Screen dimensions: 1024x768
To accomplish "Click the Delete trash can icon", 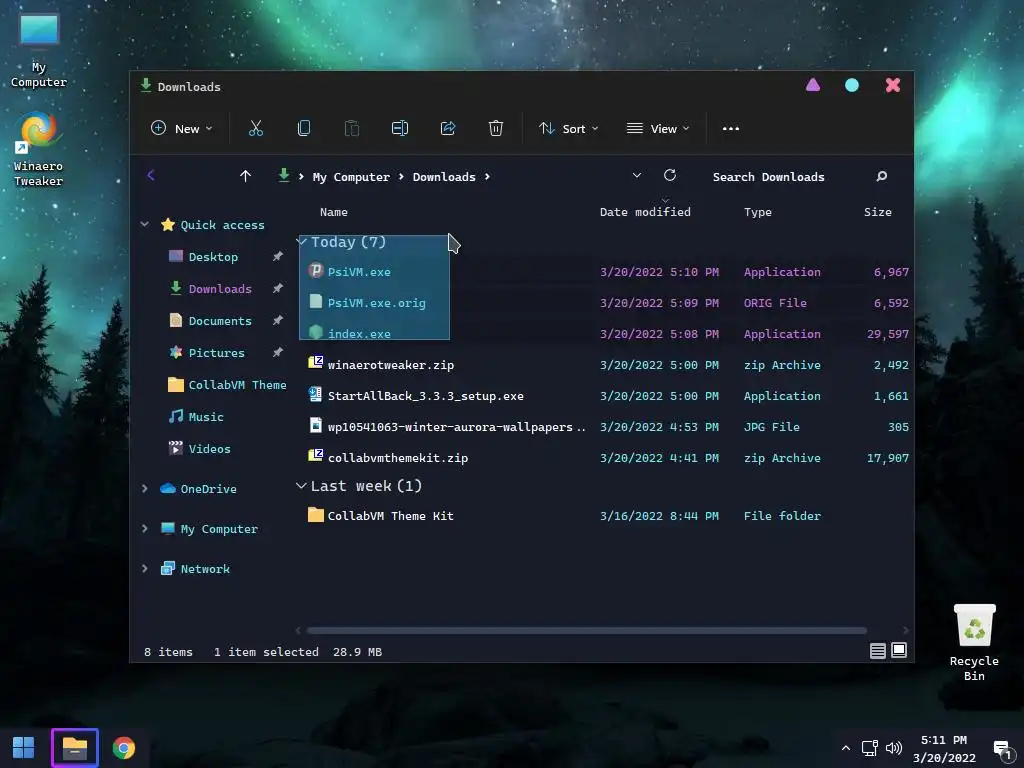I will click(x=496, y=129).
